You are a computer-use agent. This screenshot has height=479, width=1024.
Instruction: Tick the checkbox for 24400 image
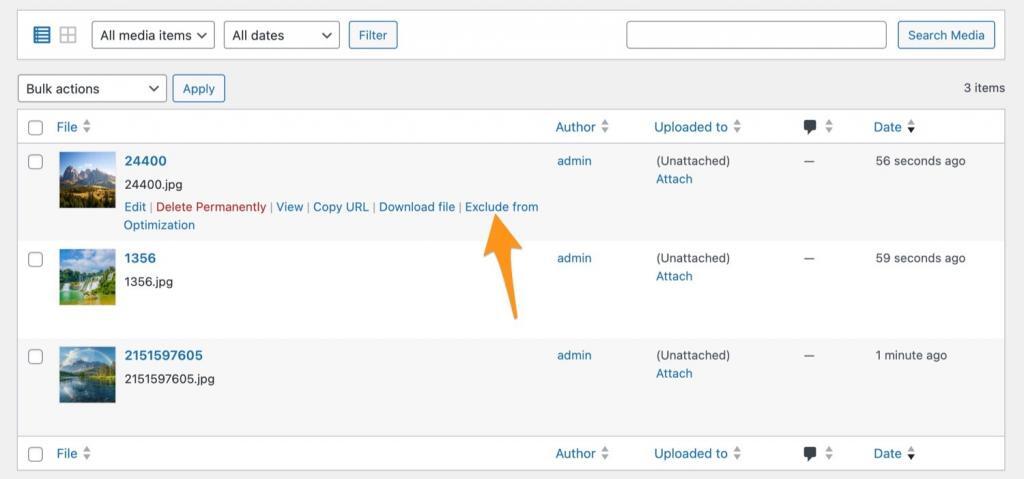coord(35,162)
